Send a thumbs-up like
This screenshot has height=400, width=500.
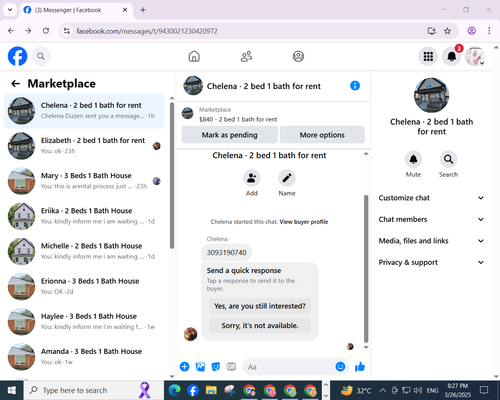(x=360, y=367)
